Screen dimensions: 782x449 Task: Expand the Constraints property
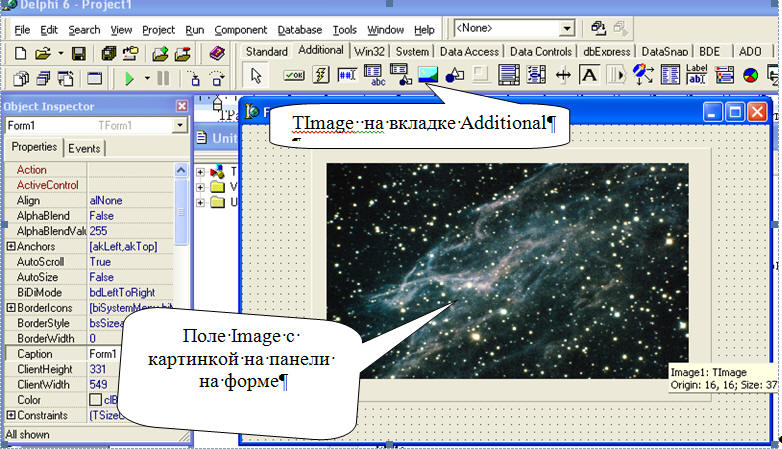[10, 415]
